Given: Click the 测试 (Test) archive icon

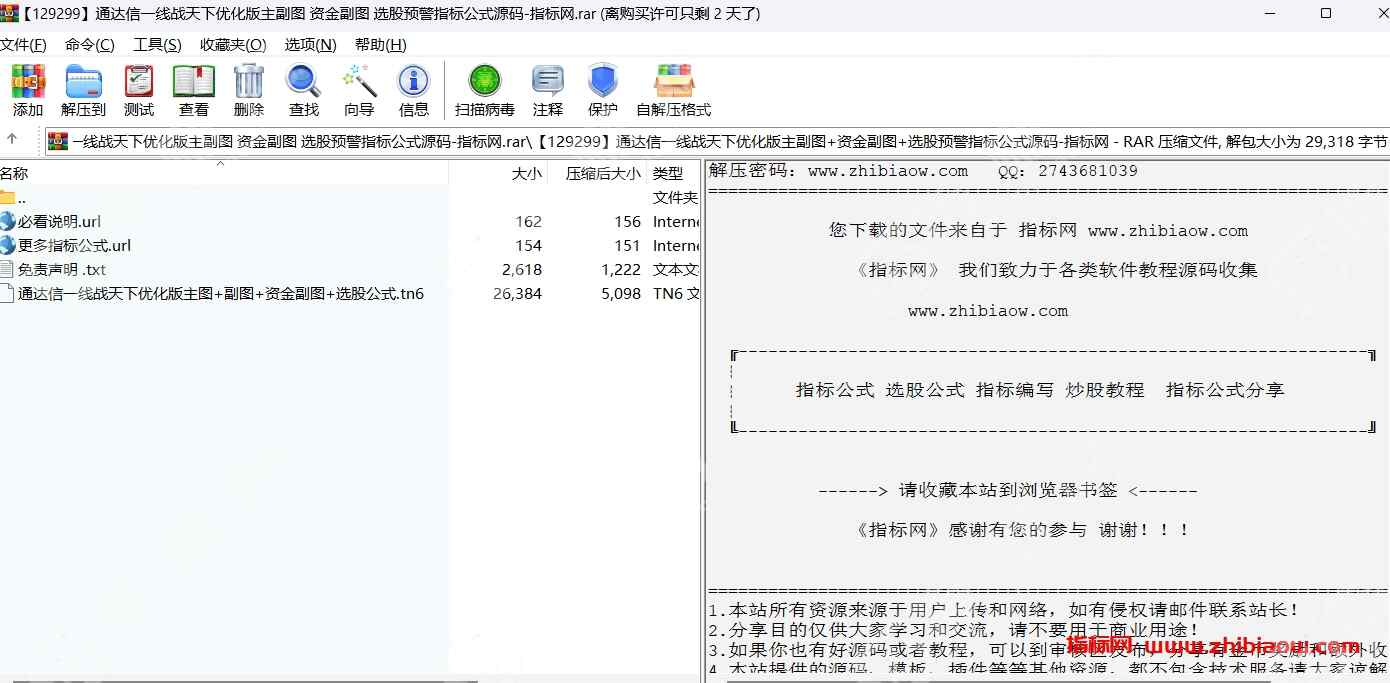Looking at the screenshot, I should pyautogui.click(x=139, y=90).
